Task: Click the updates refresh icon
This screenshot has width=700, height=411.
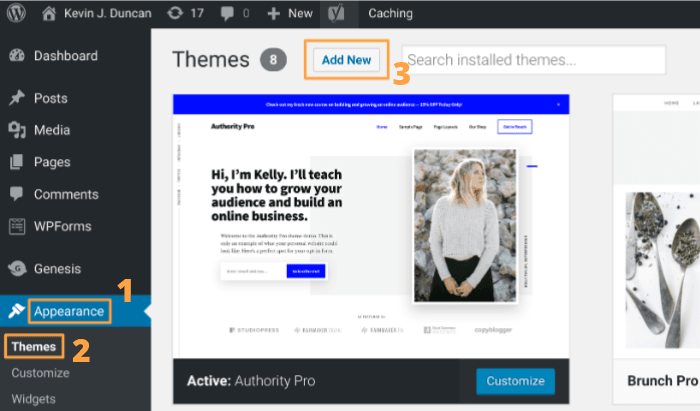Action: click(x=176, y=14)
